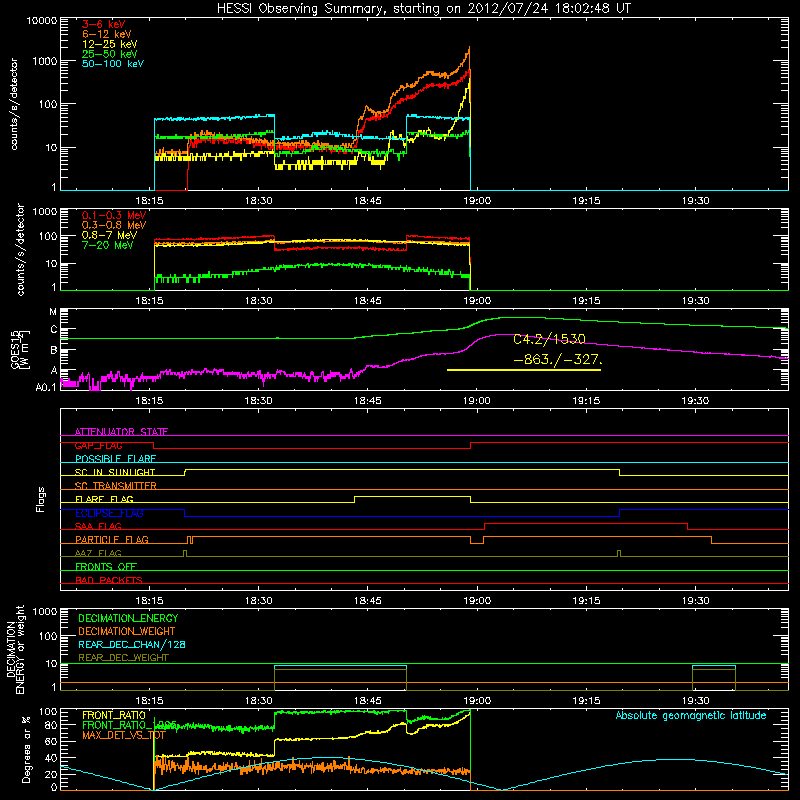Click the GOES15 vertical axis label
This screenshot has width=800, height=800.
[x=19, y=349]
